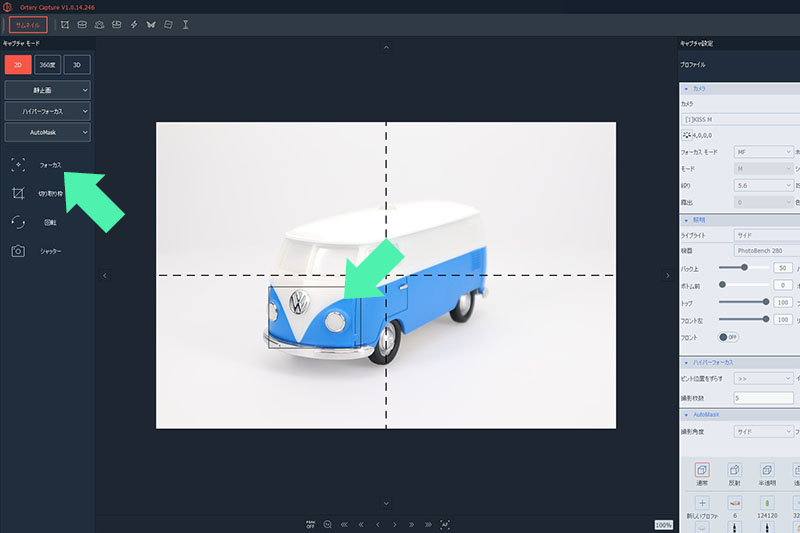Screen dimensions: 800x533
Task: Click the 回転 rotate tool icon
Action: [x=18, y=222]
